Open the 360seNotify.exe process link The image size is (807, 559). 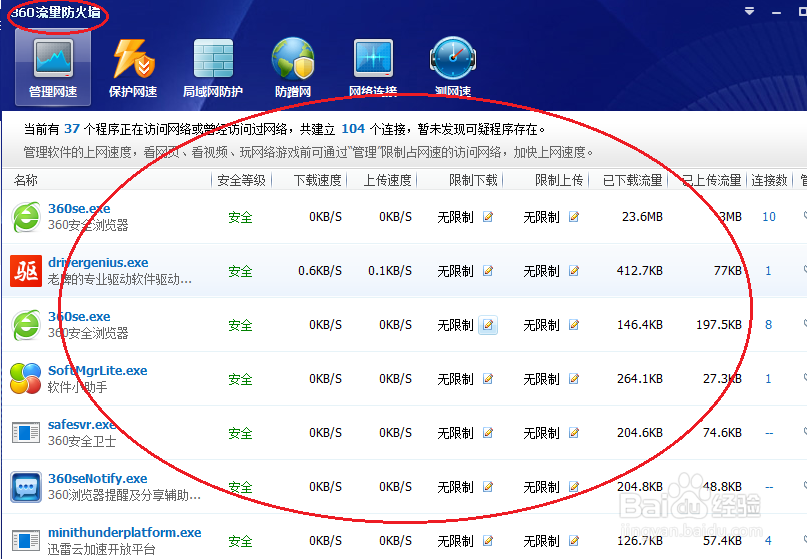tap(97, 479)
